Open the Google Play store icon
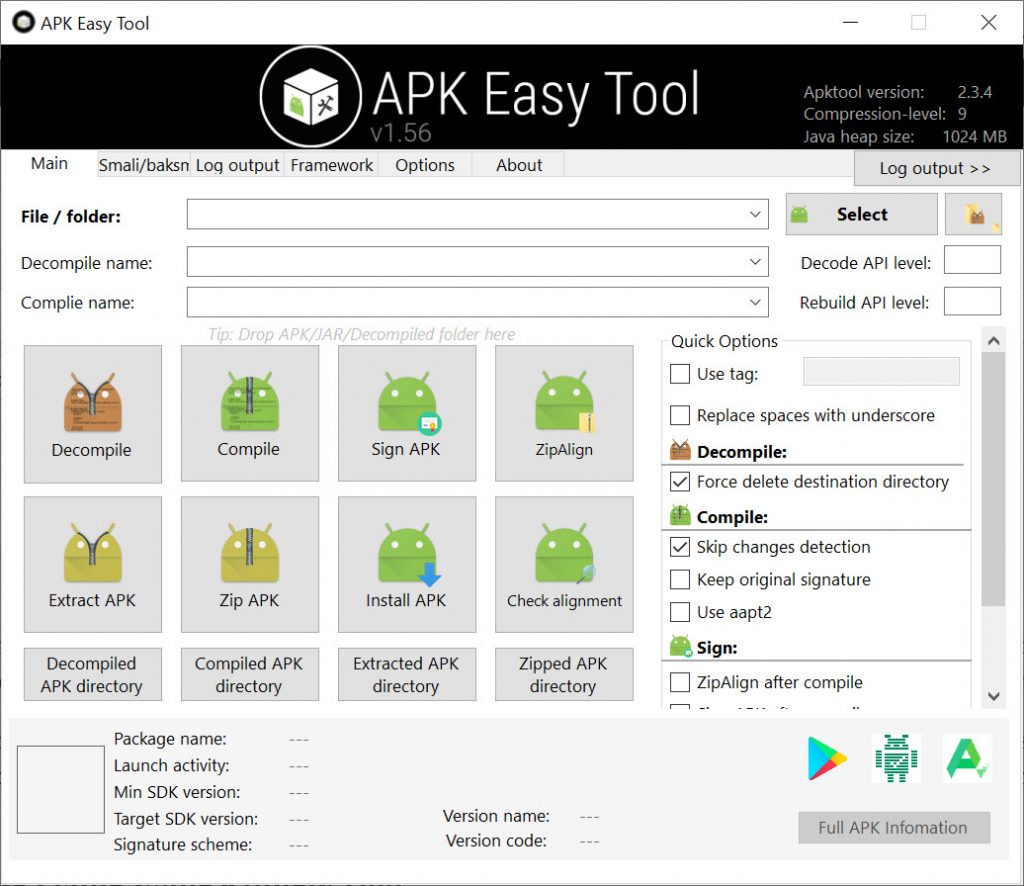 (x=826, y=758)
